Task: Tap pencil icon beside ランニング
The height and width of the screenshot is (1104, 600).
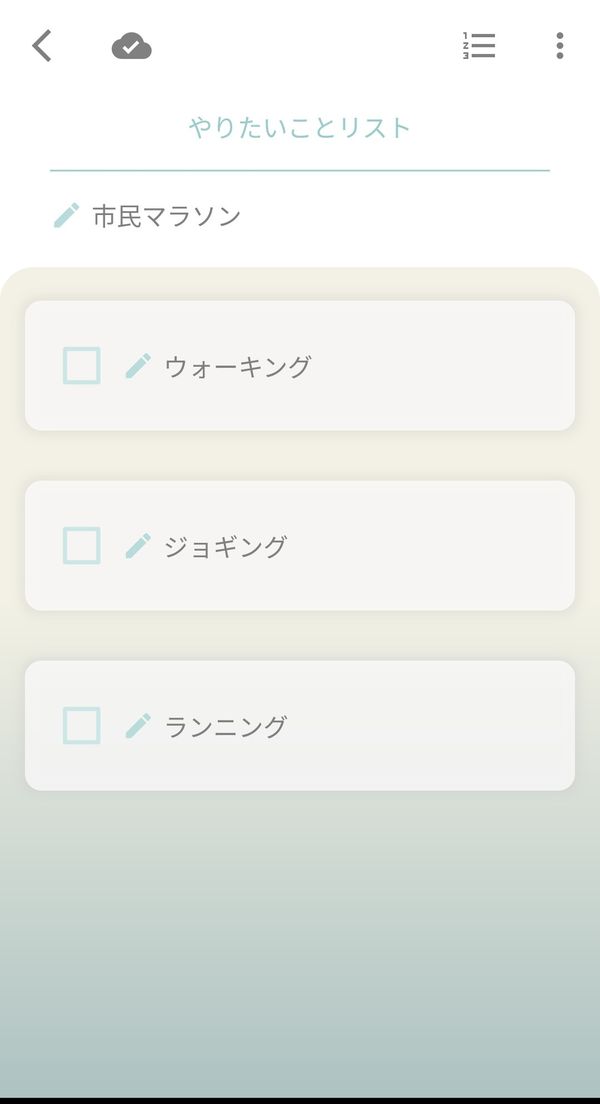Action: pyautogui.click(x=138, y=726)
